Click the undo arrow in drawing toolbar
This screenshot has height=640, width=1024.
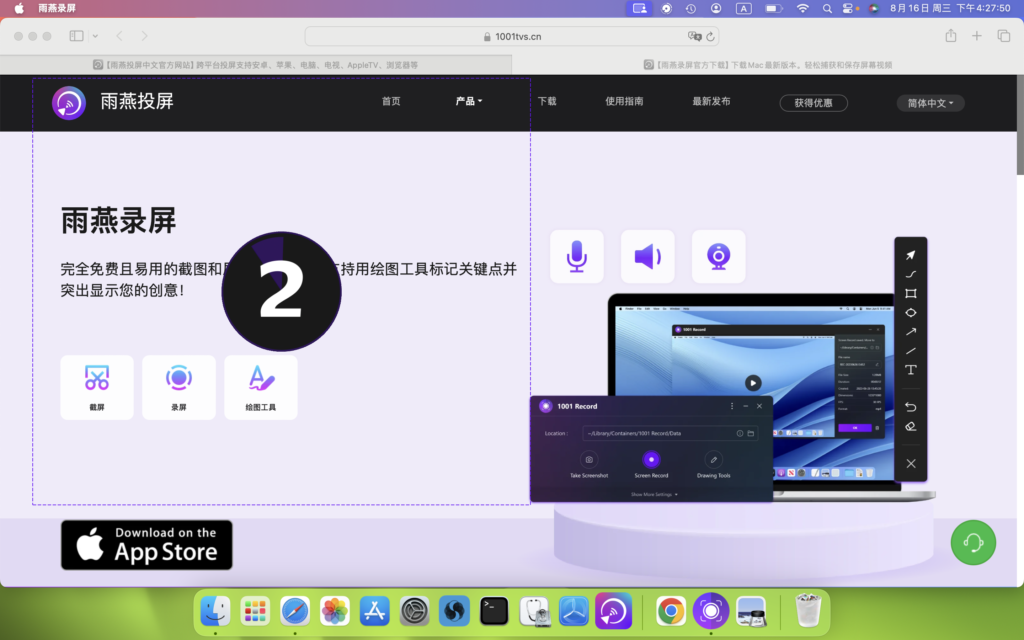(911, 407)
